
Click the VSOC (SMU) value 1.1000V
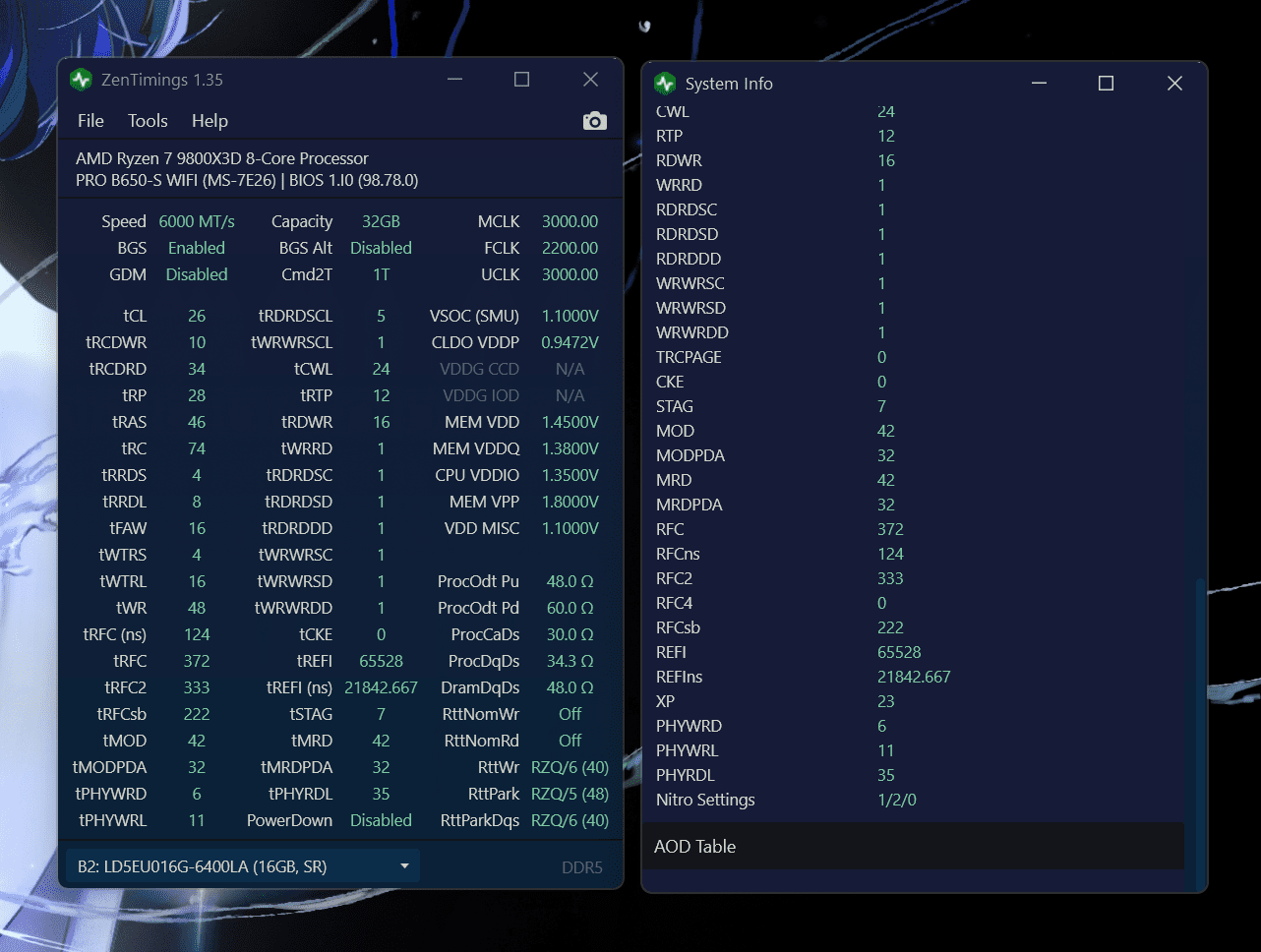coord(570,316)
